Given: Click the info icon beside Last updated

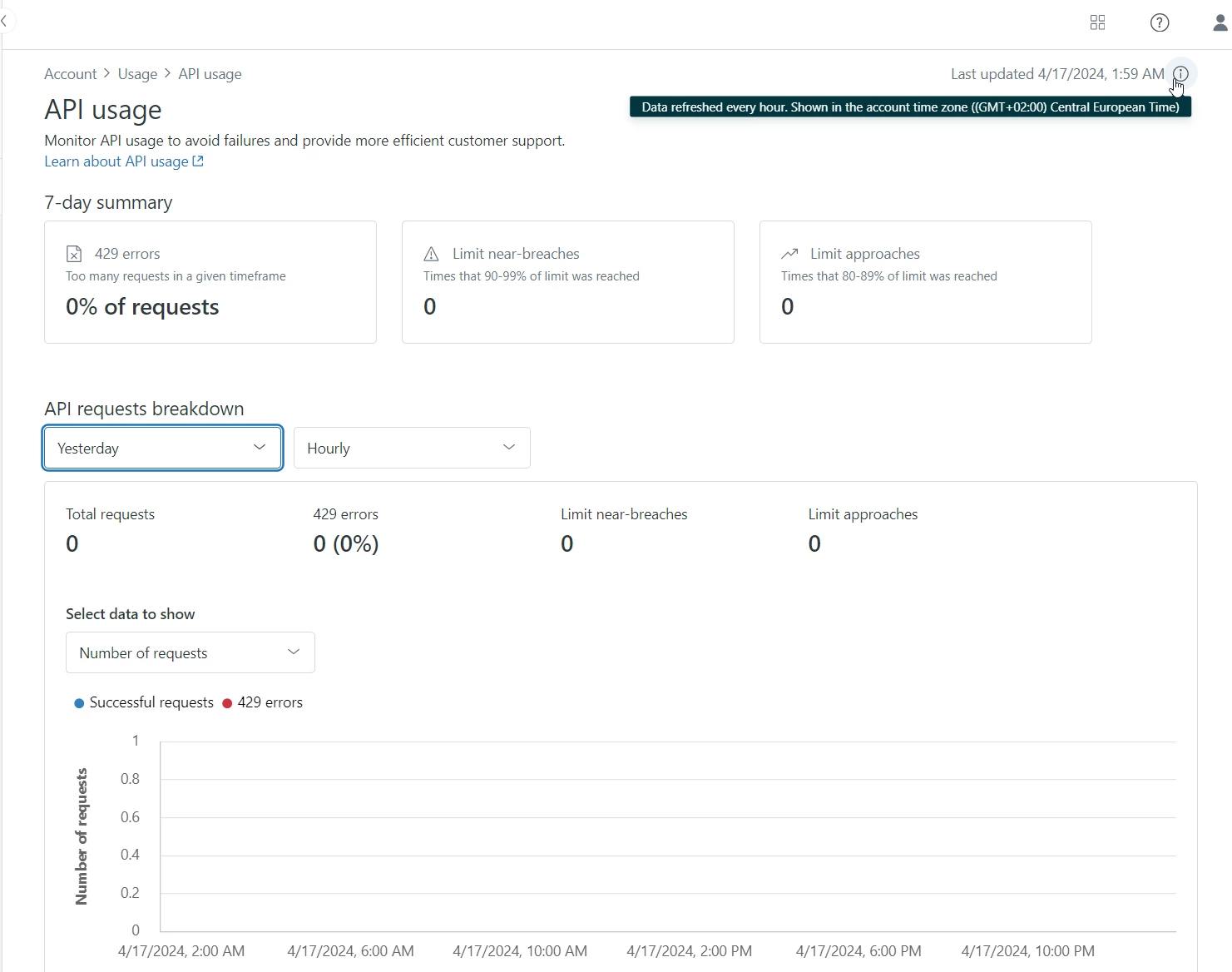Looking at the screenshot, I should point(1180,74).
